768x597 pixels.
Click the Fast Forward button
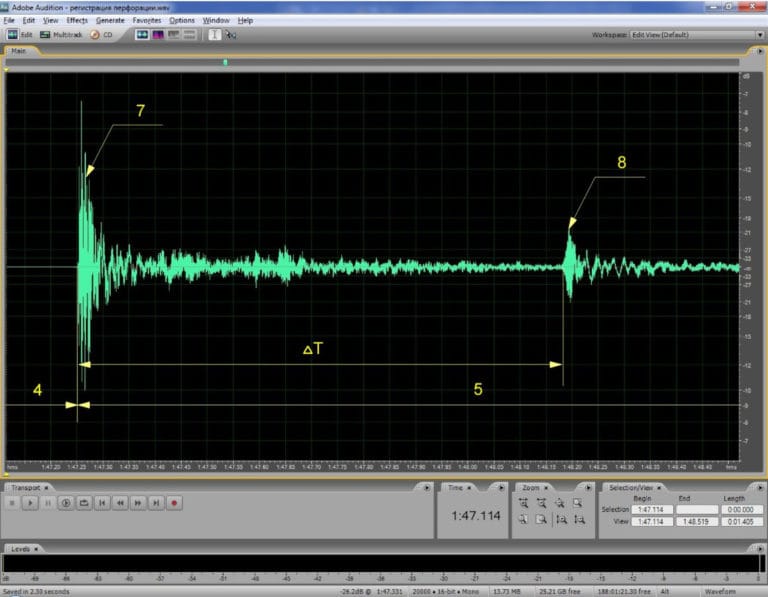tap(138, 503)
